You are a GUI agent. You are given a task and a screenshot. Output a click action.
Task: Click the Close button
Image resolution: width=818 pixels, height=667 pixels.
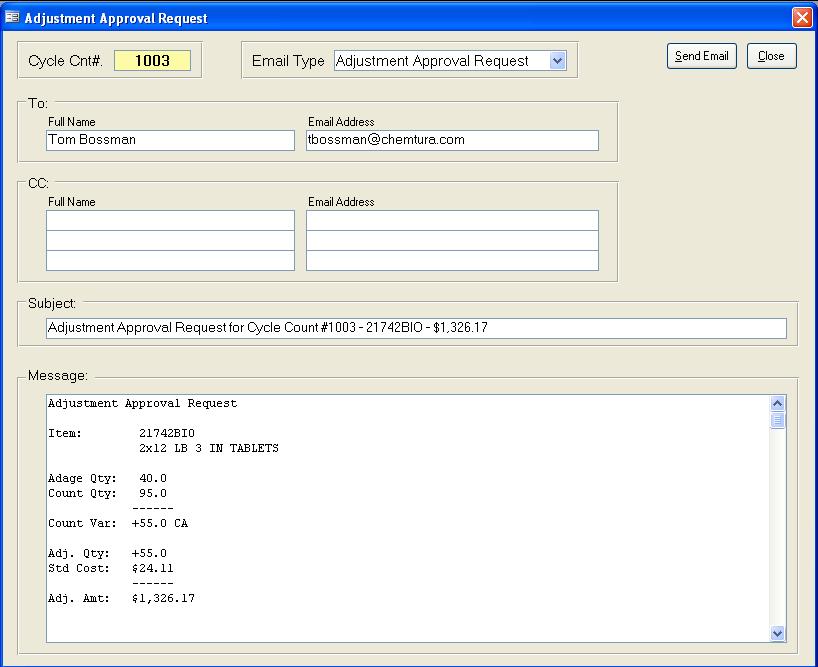[772, 56]
